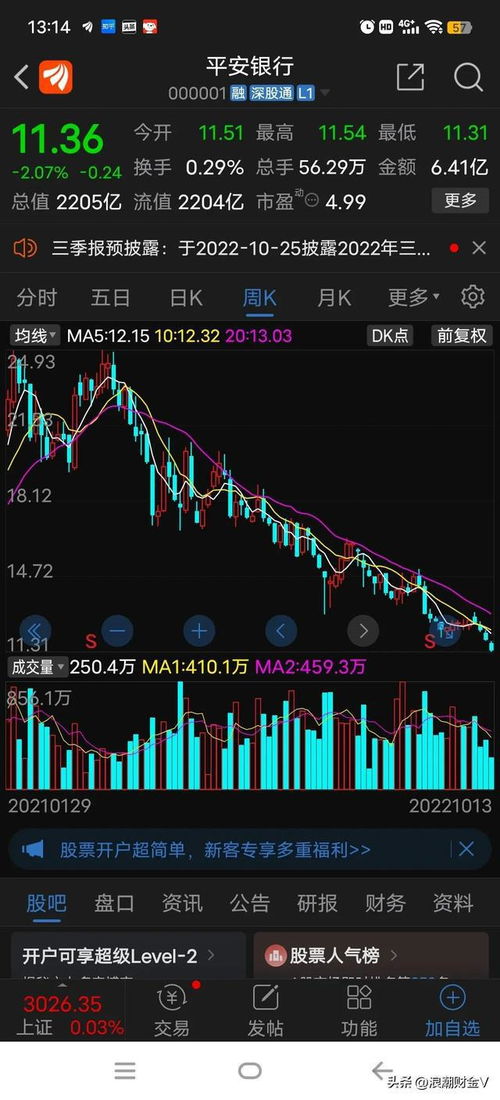
Task: Open 新客专享多重福利 promo link
Action: point(288,850)
